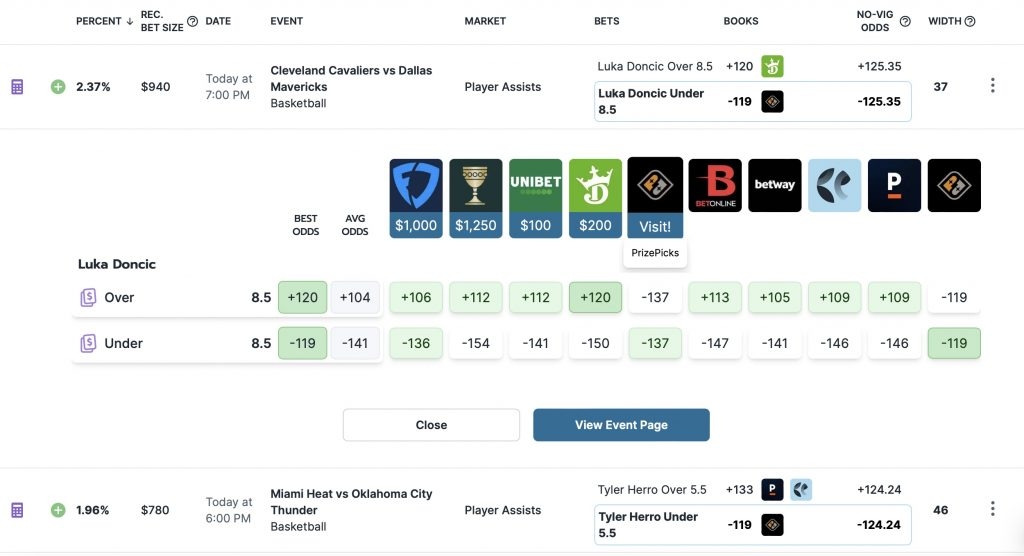This screenshot has width=1024, height=556.
Task: Click the bet slip icon next to Under
Action: click(88, 344)
